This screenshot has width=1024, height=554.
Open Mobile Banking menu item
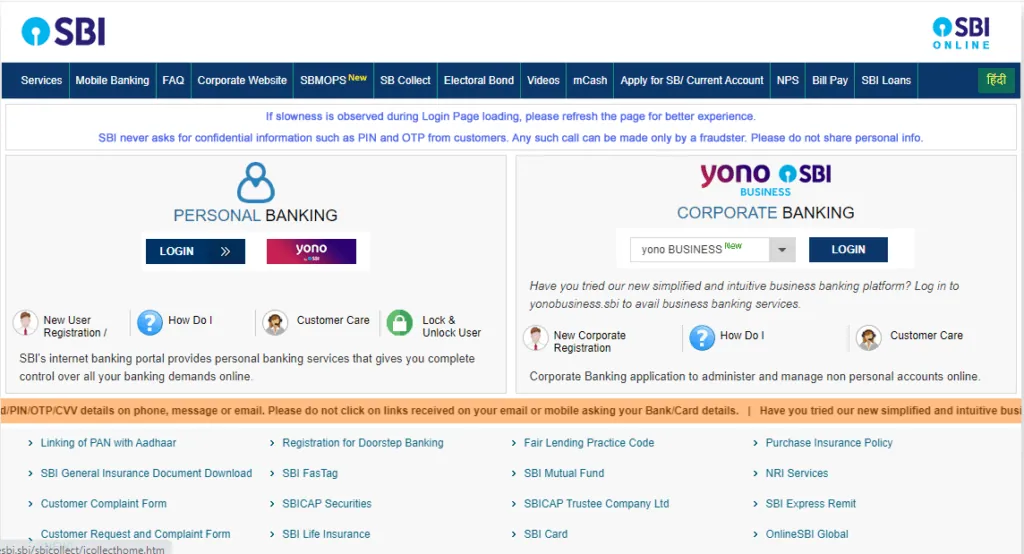click(x=112, y=80)
